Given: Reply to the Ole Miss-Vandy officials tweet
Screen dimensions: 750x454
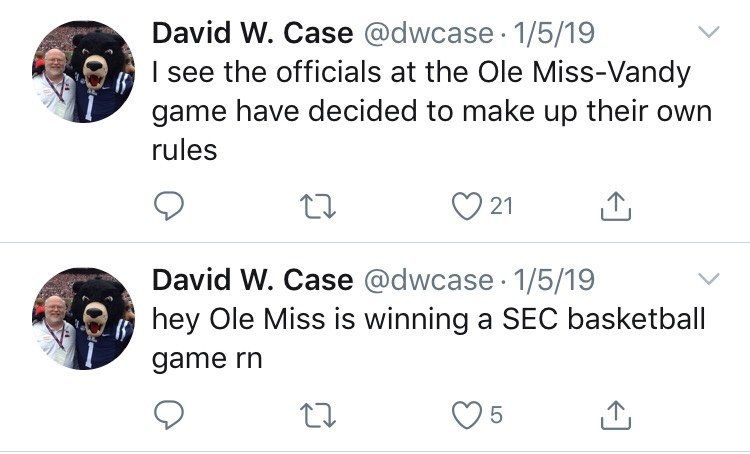Looking at the screenshot, I should 168,206.
